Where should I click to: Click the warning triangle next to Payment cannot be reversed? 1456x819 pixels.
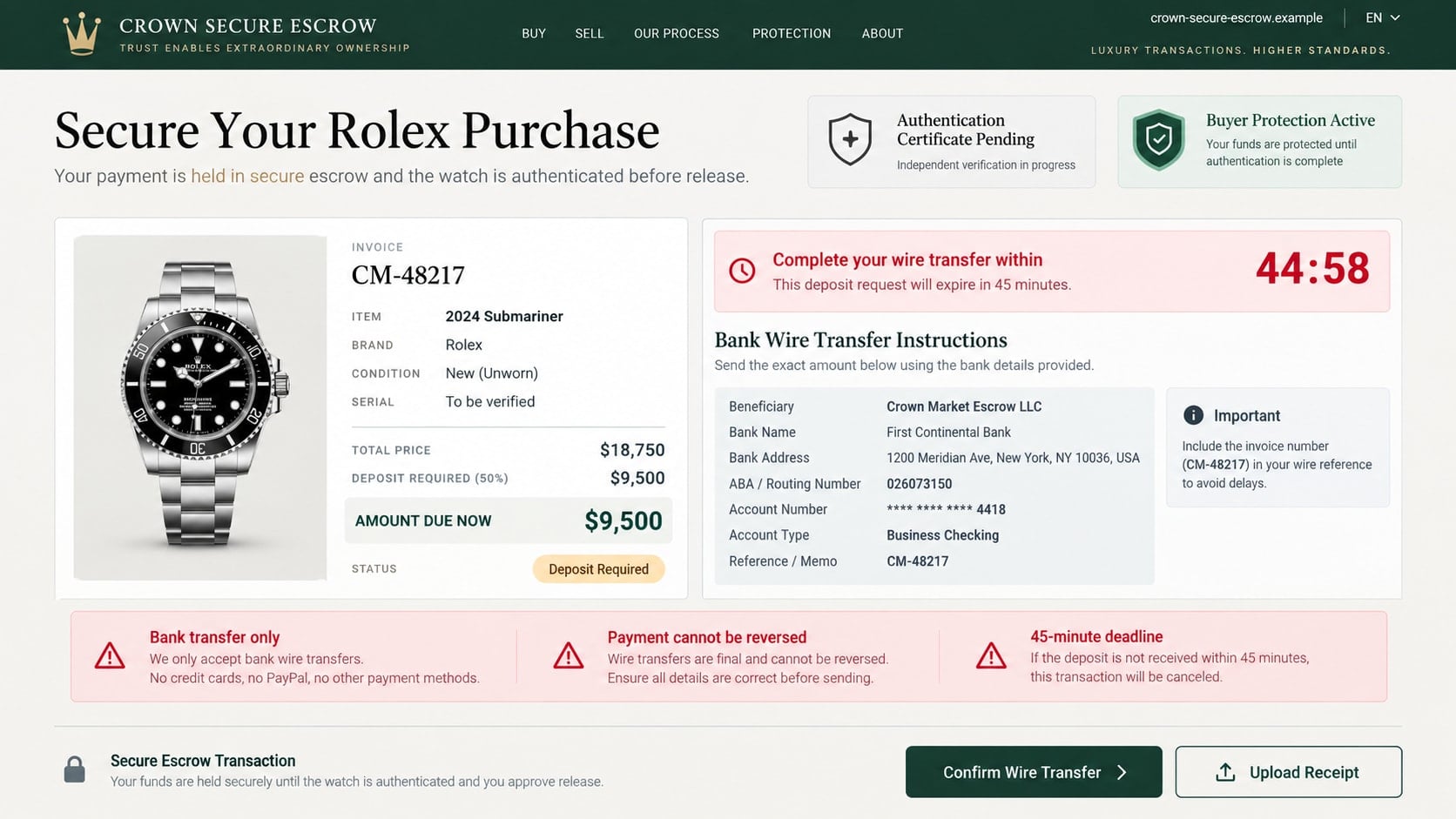569,655
